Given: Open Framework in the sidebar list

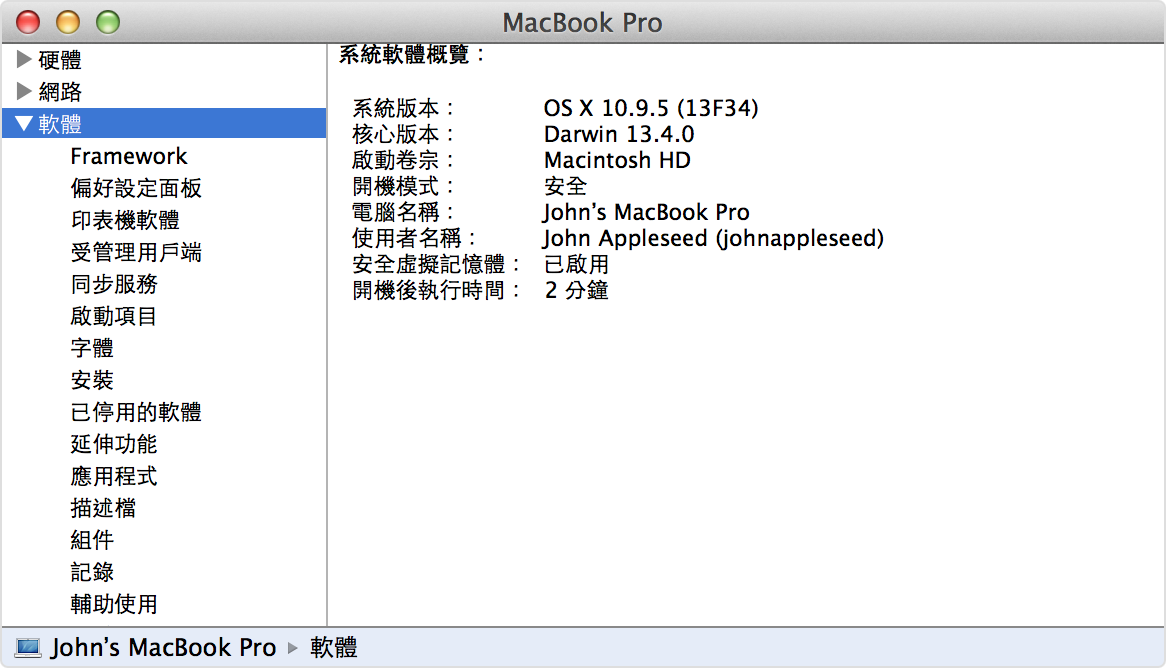Looking at the screenshot, I should 129,156.
